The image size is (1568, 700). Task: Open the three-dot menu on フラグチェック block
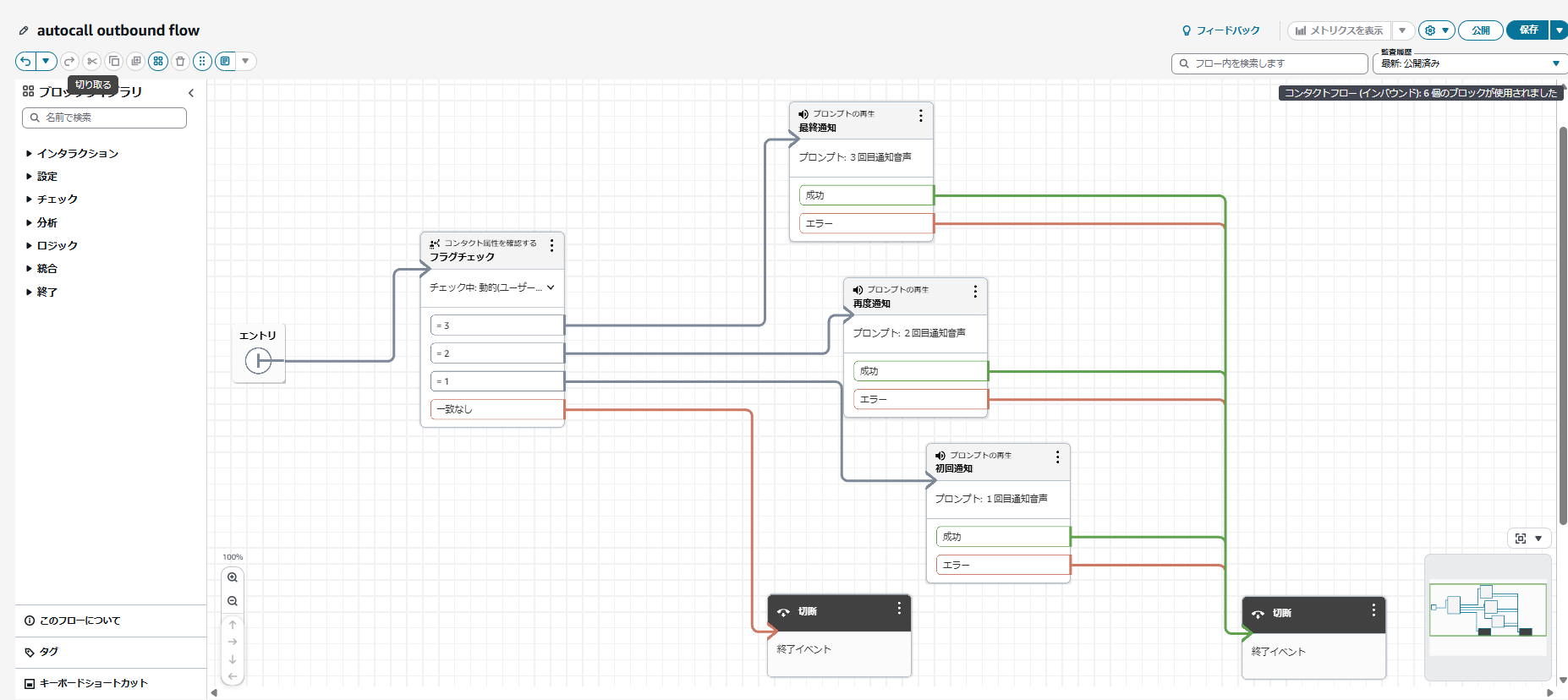(x=552, y=245)
